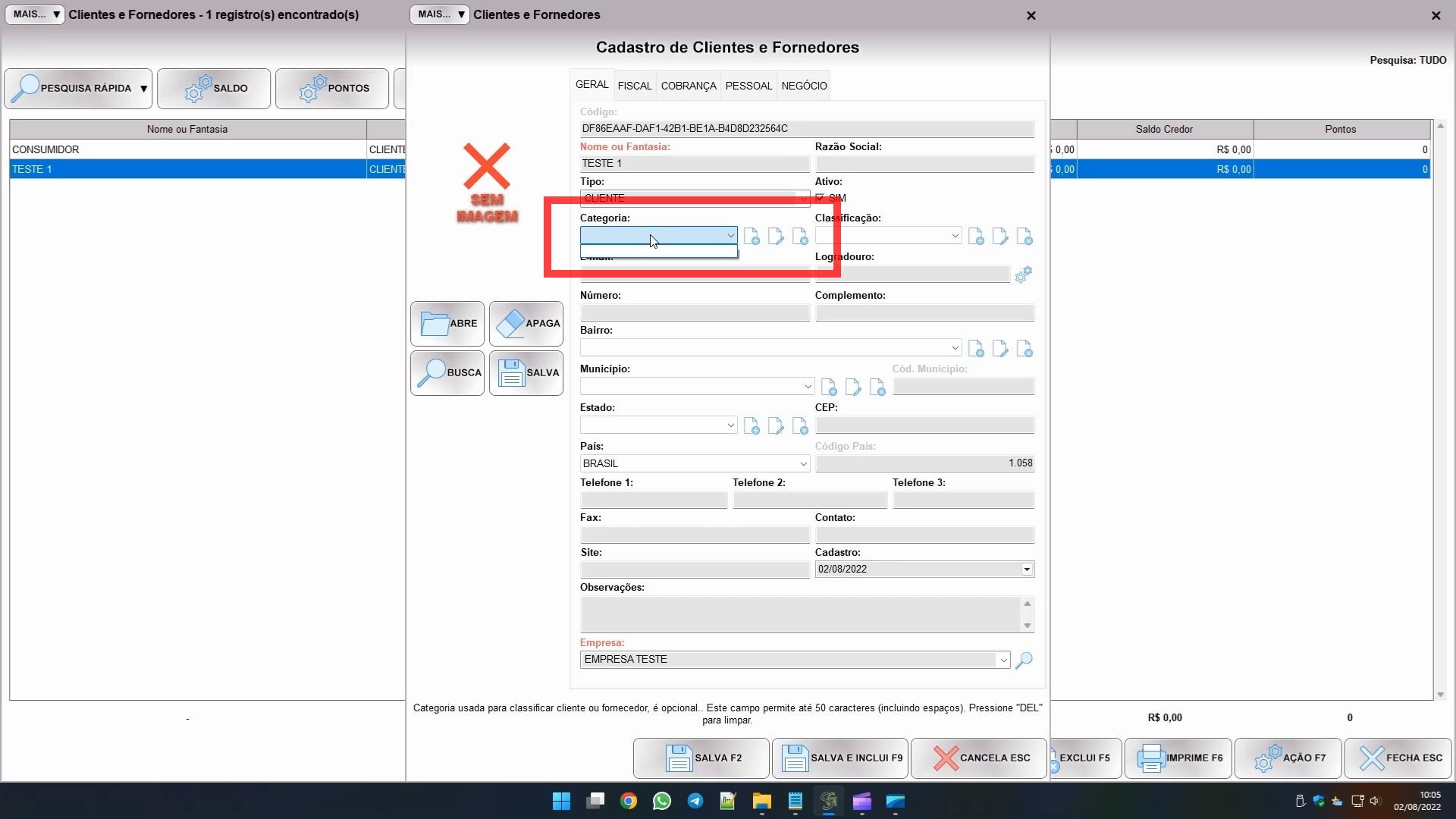This screenshot has height=819, width=1456.
Task: Toggle the Ativo SIM checkbox
Action: click(x=820, y=198)
